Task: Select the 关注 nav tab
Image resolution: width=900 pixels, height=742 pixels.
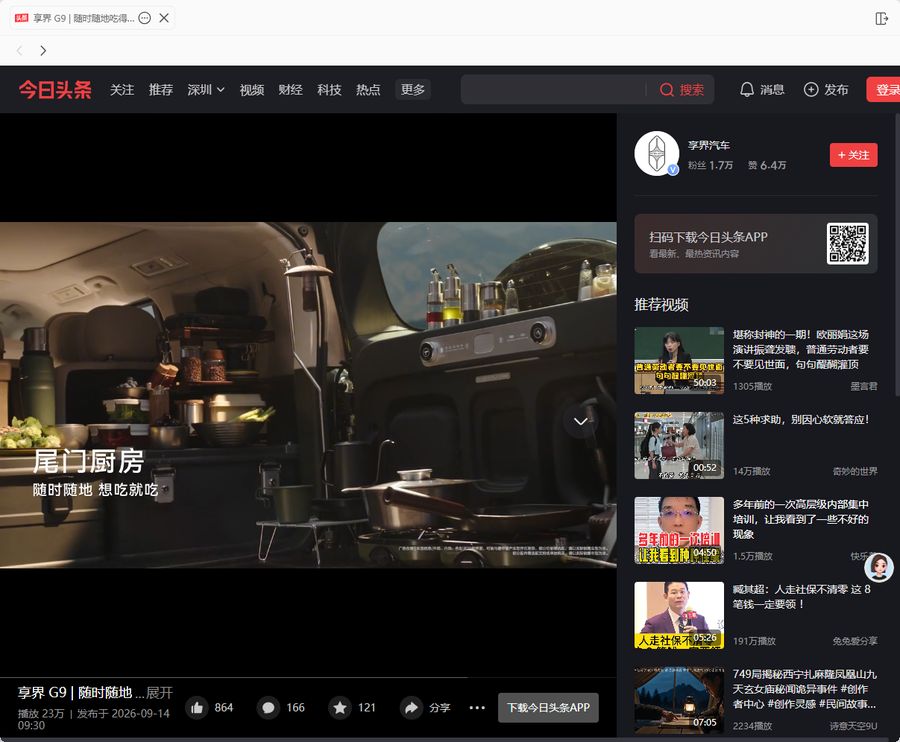Action: [122, 90]
